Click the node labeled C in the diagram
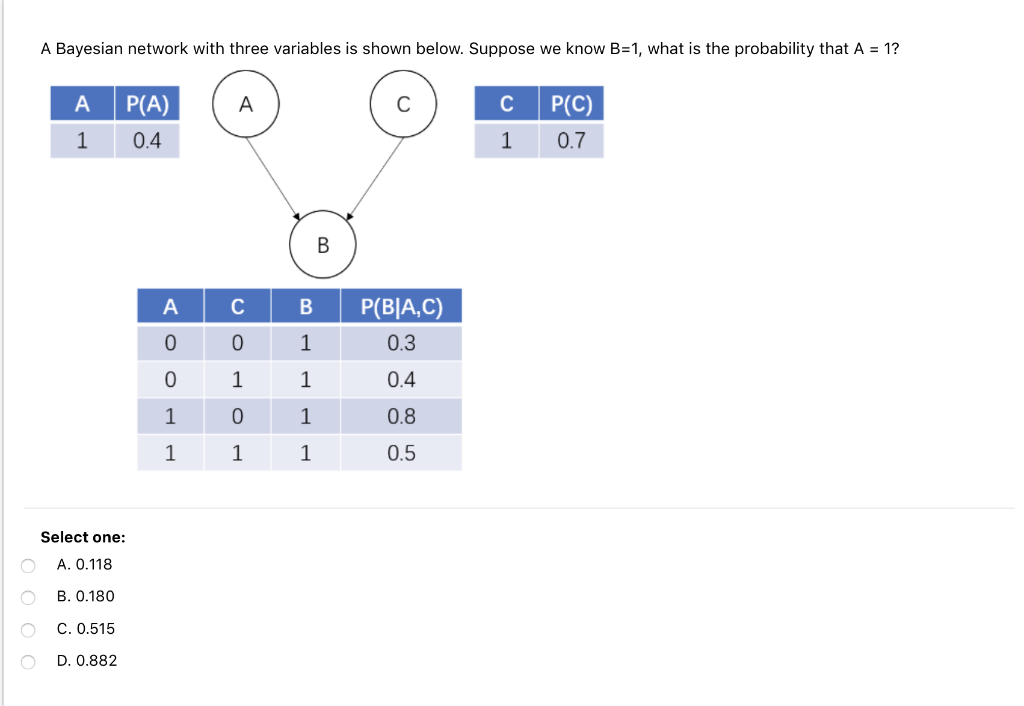Image resolution: width=1024 pixels, height=706 pixels. click(404, 104)
